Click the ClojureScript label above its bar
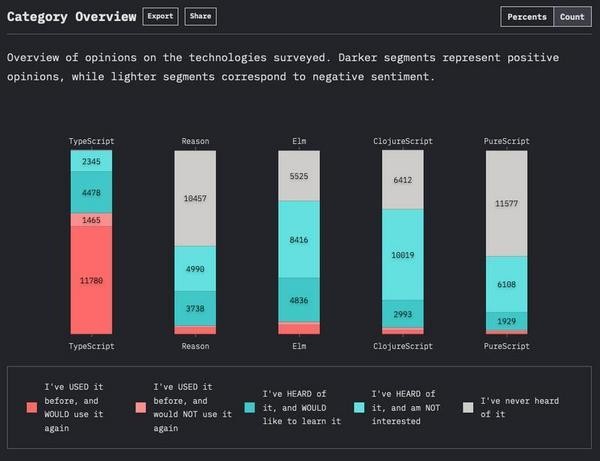The image size is (600, 461). (x=403, y=141)
